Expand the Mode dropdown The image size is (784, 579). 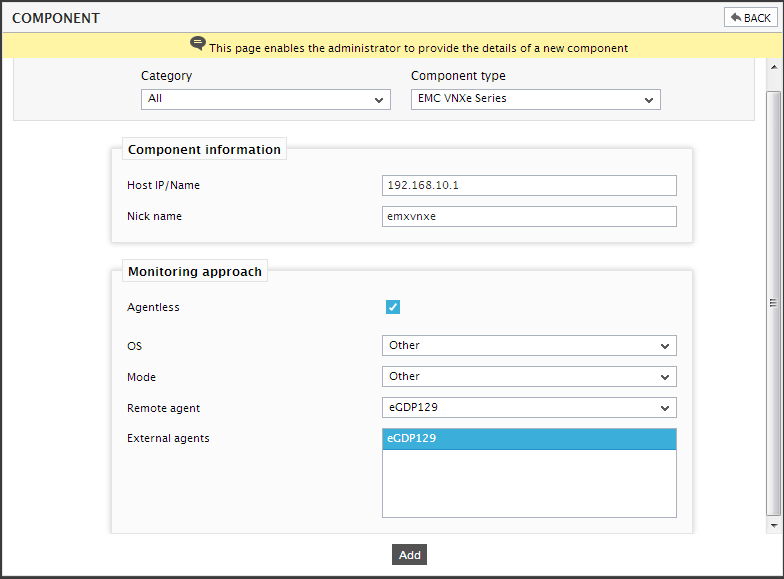tap(529, 376)
